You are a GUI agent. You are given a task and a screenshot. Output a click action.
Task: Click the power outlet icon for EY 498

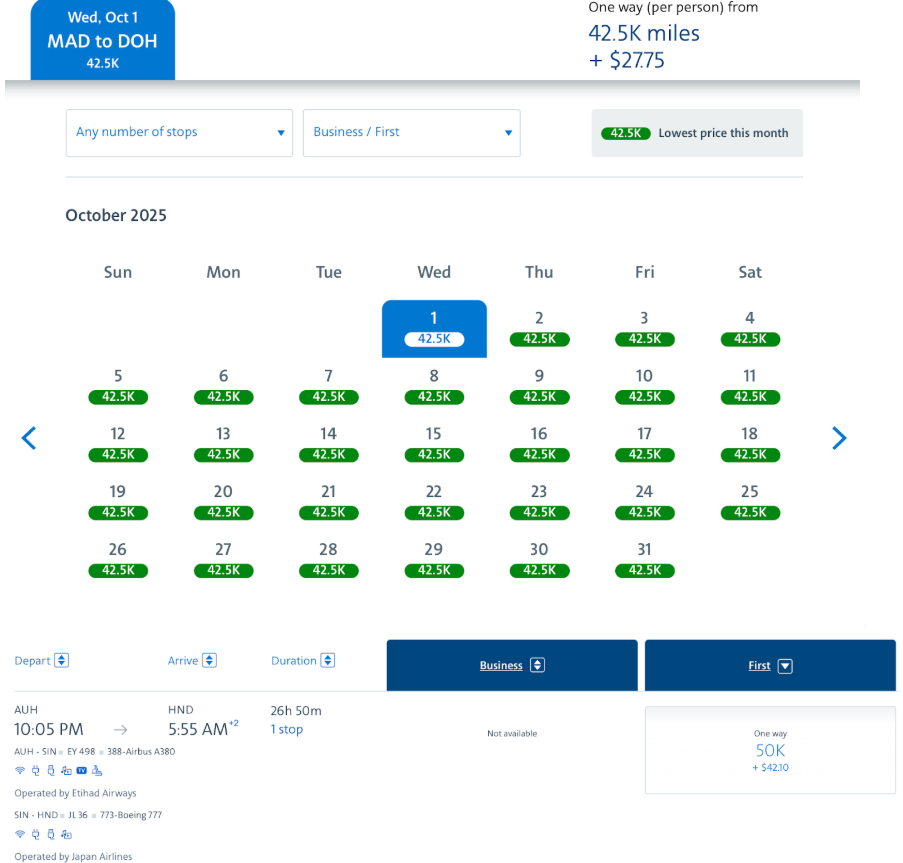pyautogui.click(x=36, y=770)
